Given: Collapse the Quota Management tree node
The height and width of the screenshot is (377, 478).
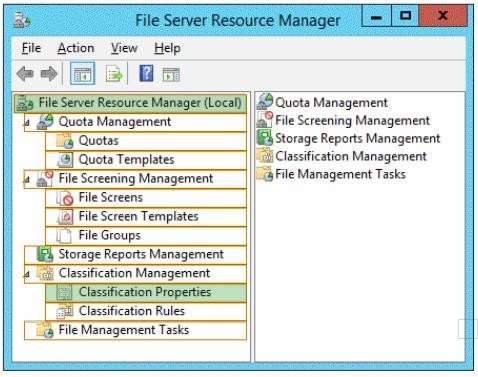Looking at the screenshot, I should (x=27, y=123).
